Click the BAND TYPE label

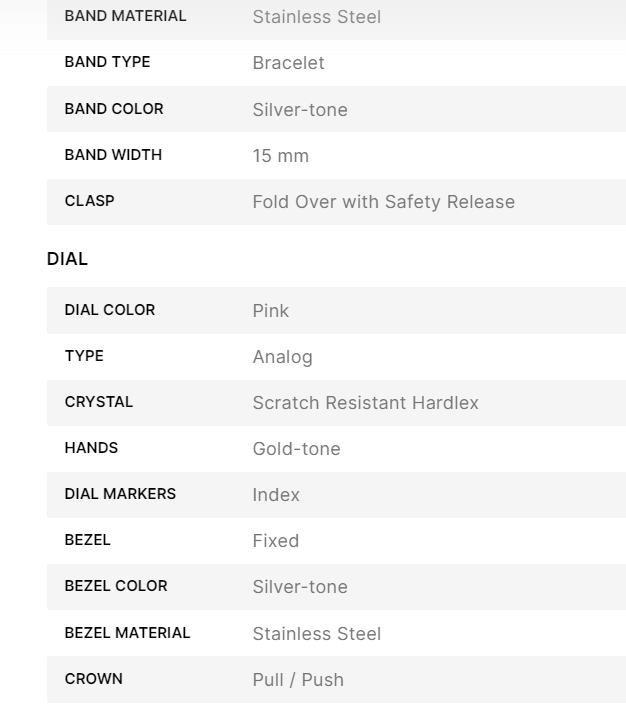pos(107,62)
